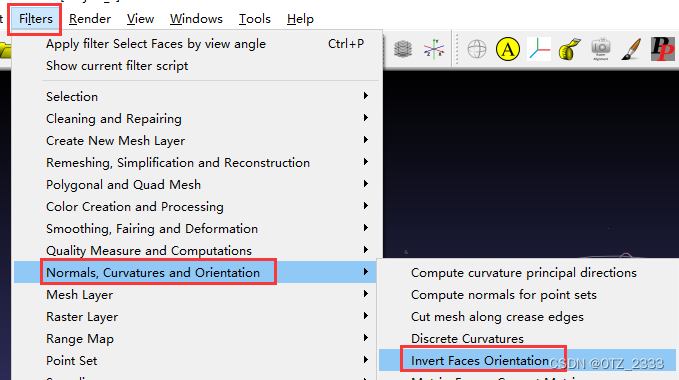Click the raster camera alignment icon
This screenshot has height=380, width=679.
(x=601, y=49)
